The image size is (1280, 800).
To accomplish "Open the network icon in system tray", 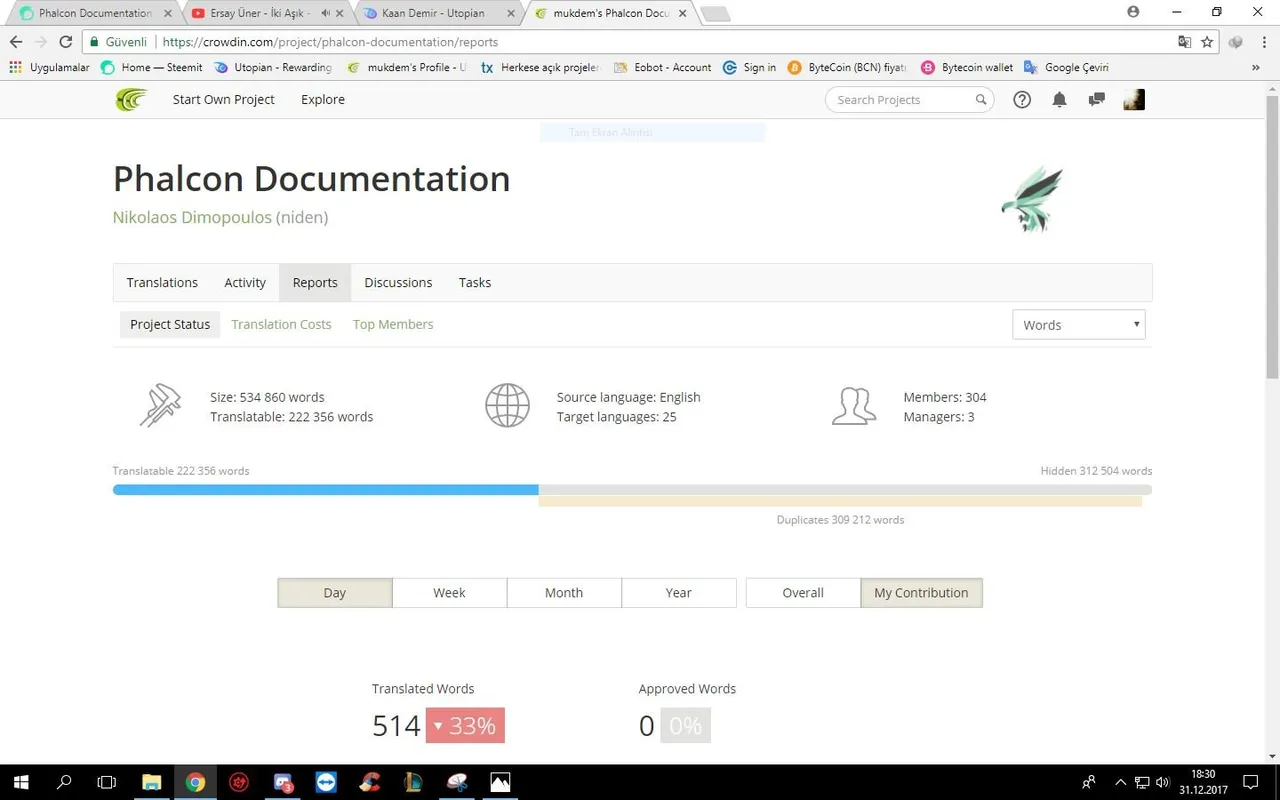I will pos(1141,782).
